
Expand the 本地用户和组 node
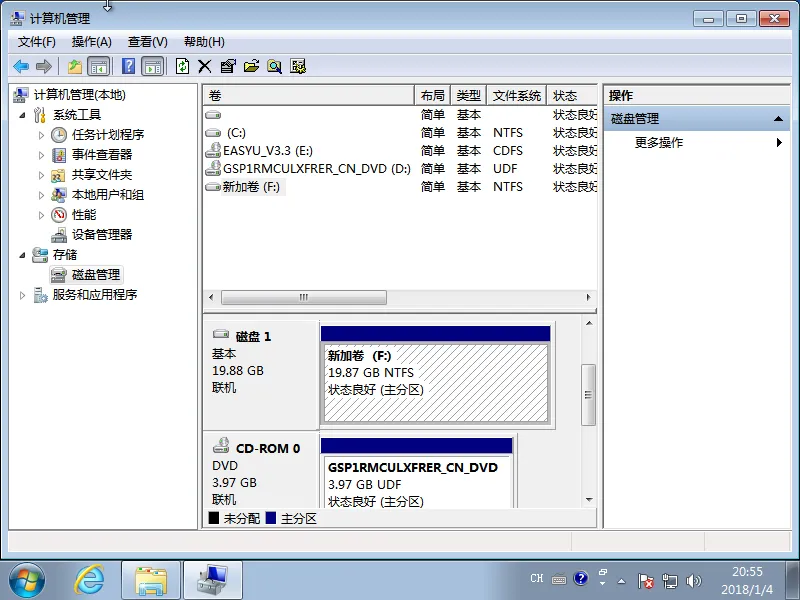click(41, 195)
